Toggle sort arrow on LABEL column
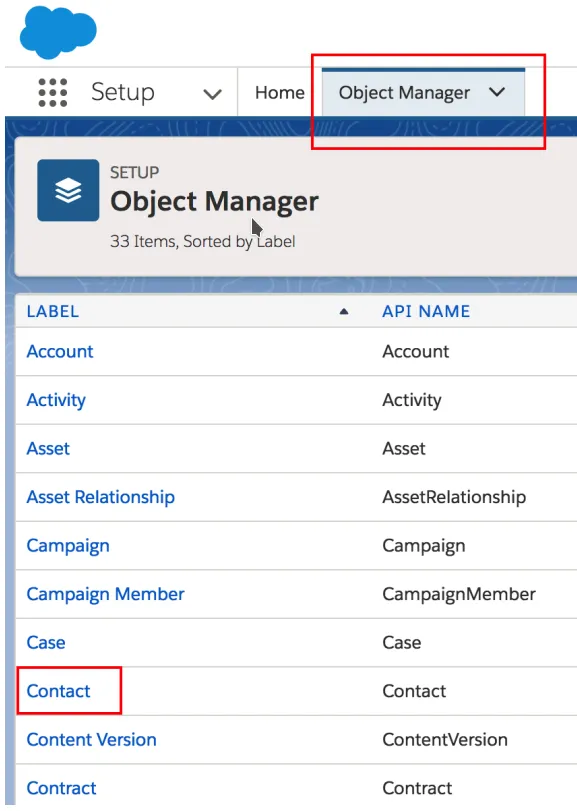The width and height of the screenshot is (577, 811). pyautogui.click(x=344, y=311)
